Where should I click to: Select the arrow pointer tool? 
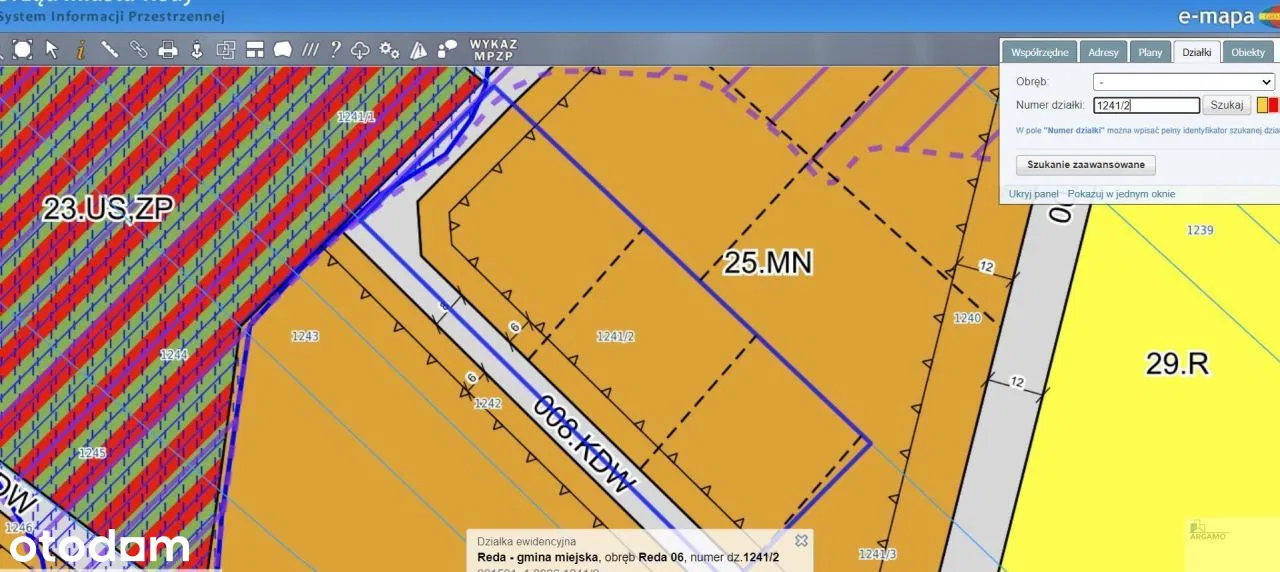[52, 49]
